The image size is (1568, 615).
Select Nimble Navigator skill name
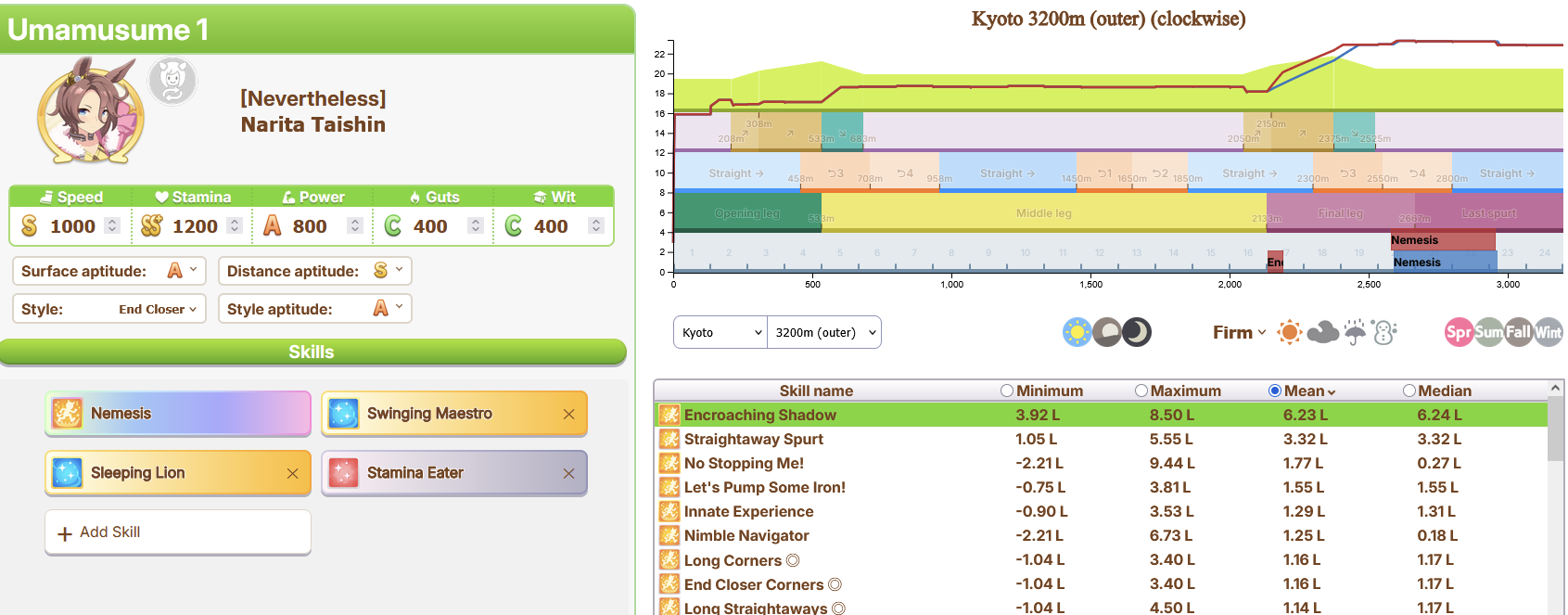[746, 535]
